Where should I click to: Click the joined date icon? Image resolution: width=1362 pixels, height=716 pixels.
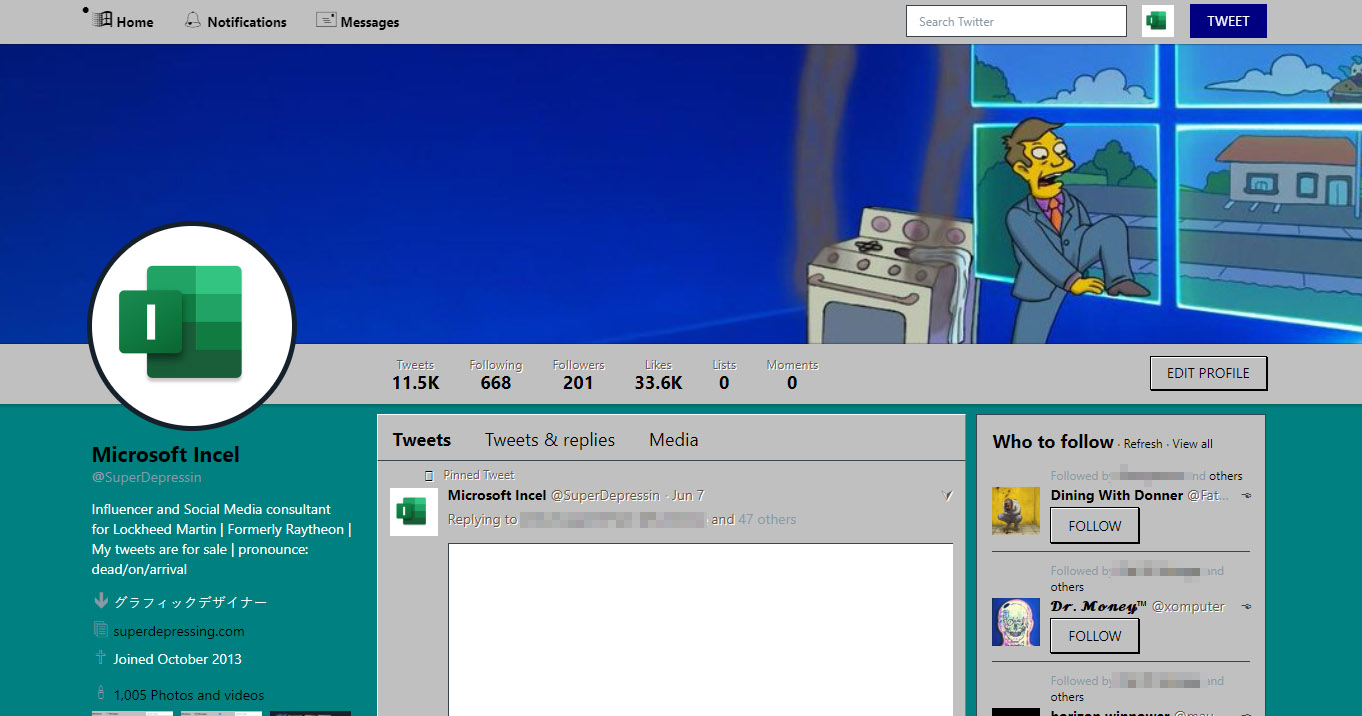pyautogui.click(x=101, y=657)
